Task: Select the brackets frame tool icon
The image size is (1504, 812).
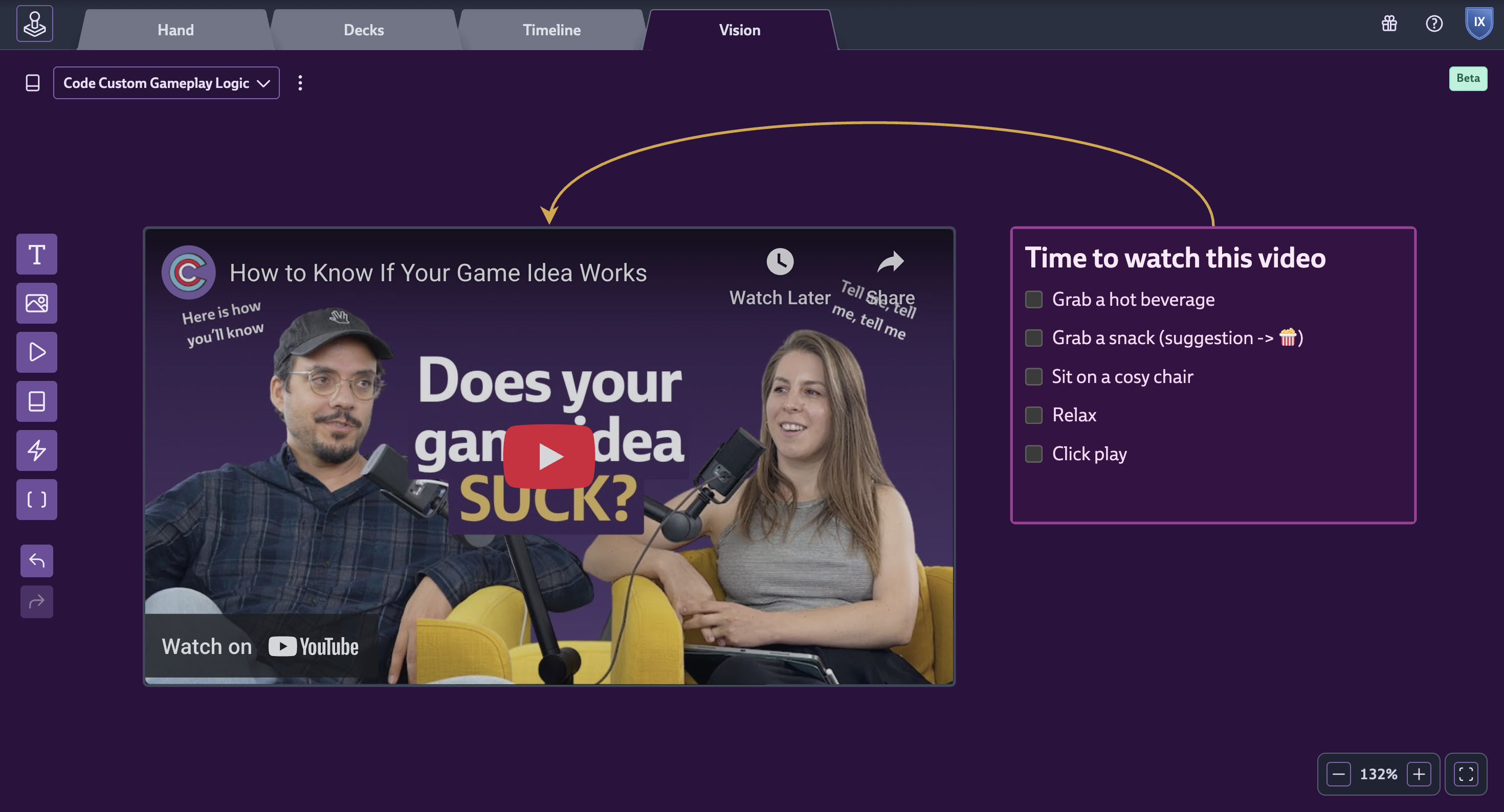Action: (37, 499)
